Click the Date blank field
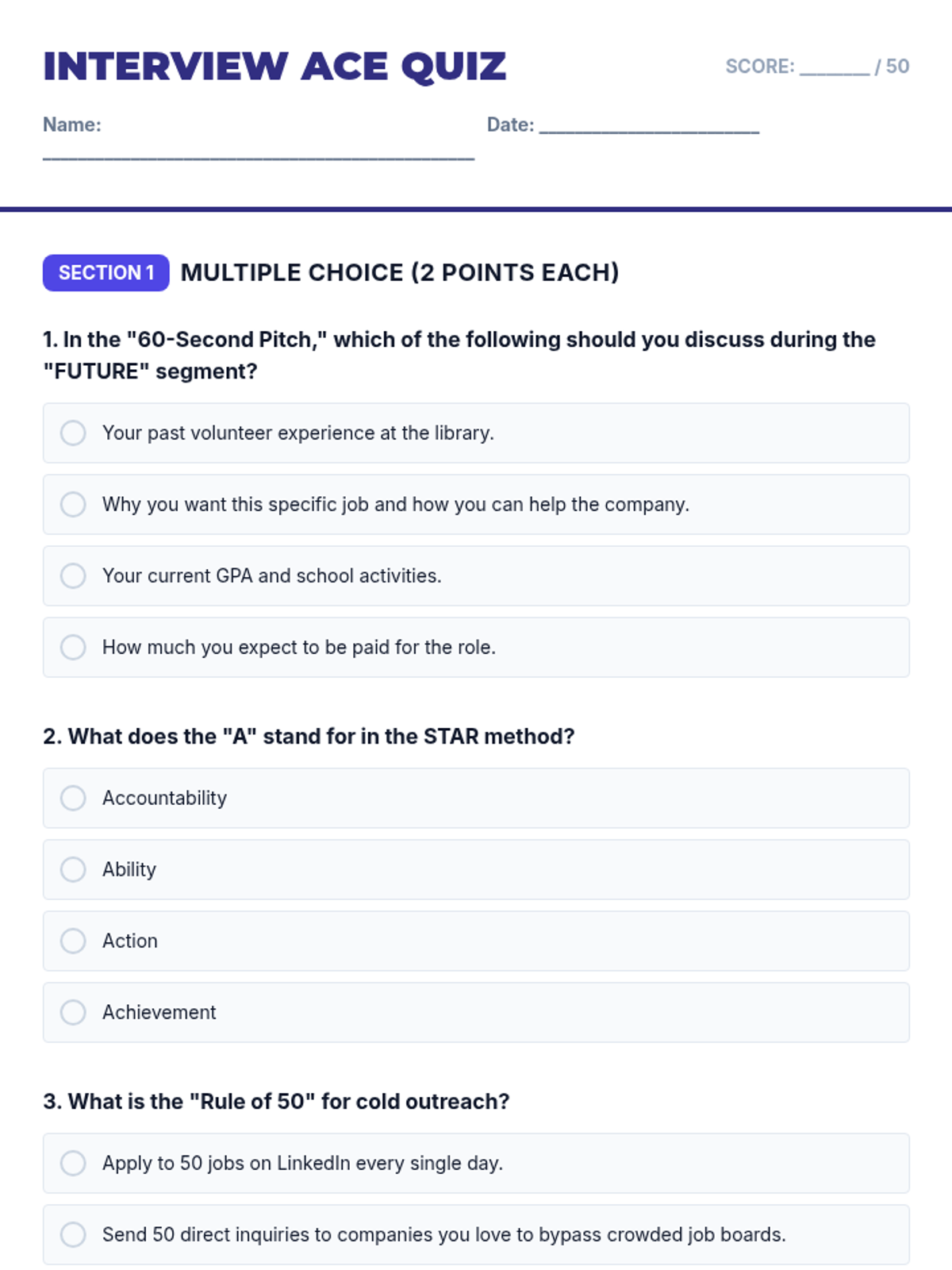This screenshot has width=952, height=1270. 649,125
